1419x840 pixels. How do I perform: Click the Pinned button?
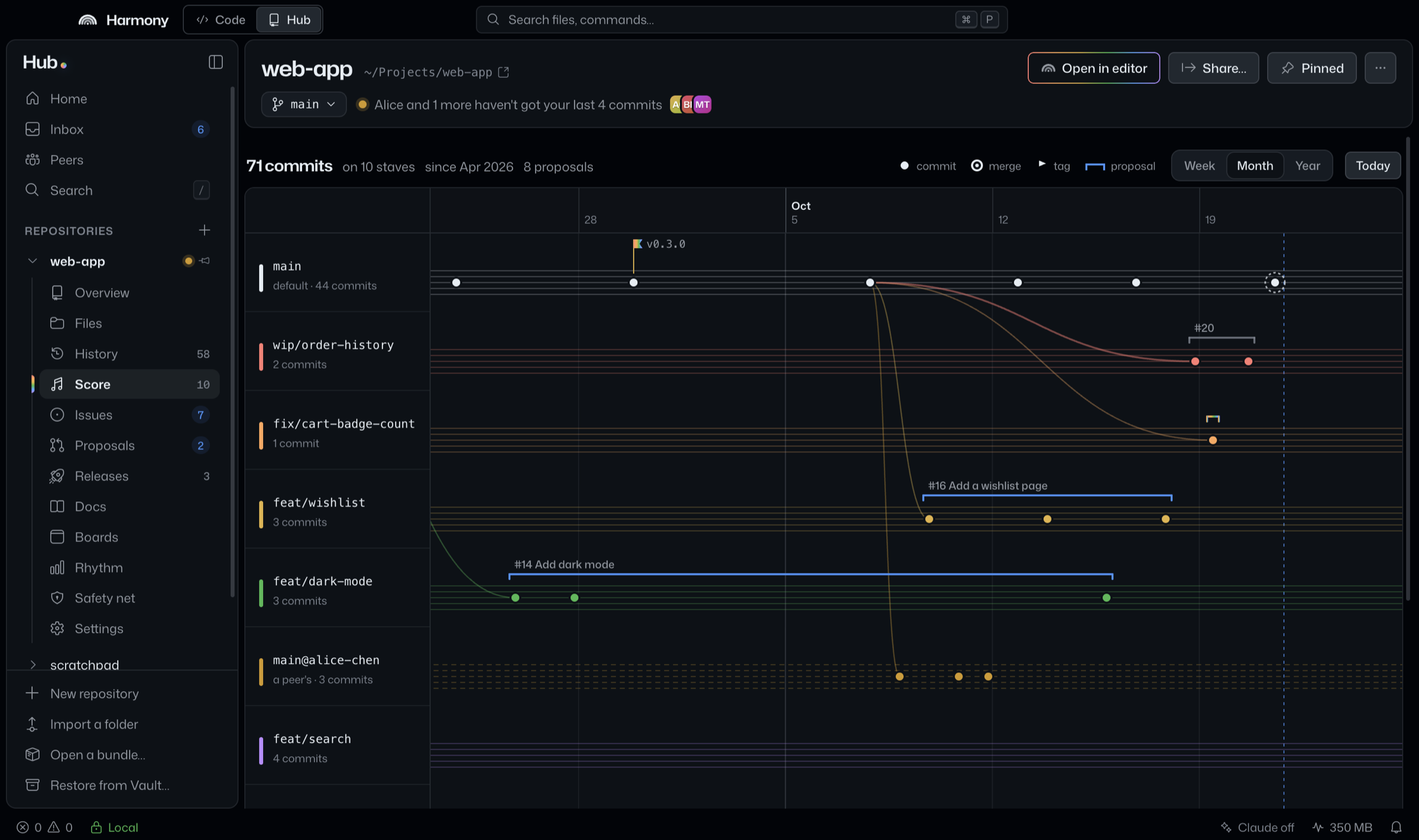(1311, 68)
